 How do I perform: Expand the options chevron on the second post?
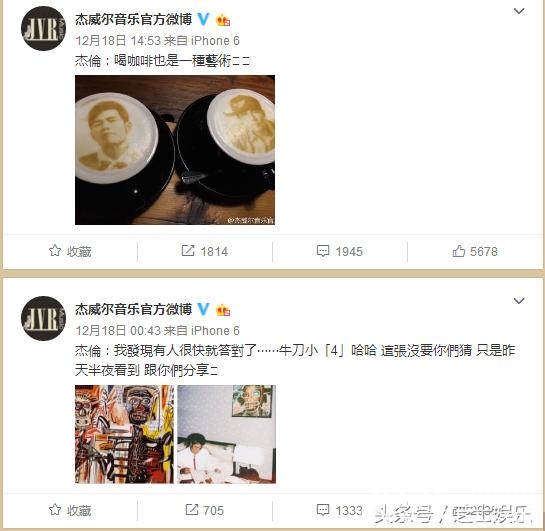click(519, 301)
